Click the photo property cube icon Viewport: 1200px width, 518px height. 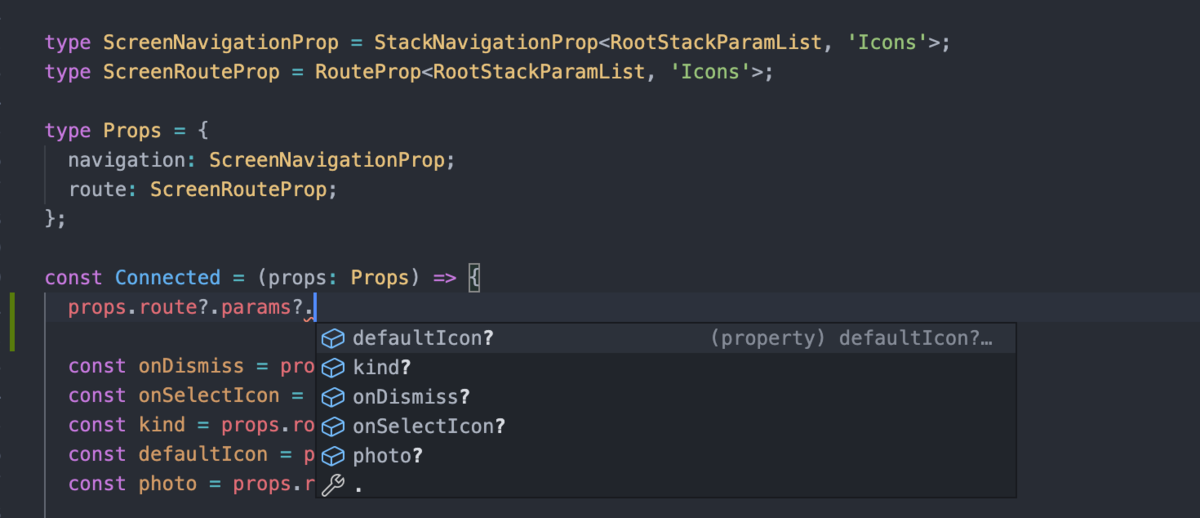(x=333, y=456)
